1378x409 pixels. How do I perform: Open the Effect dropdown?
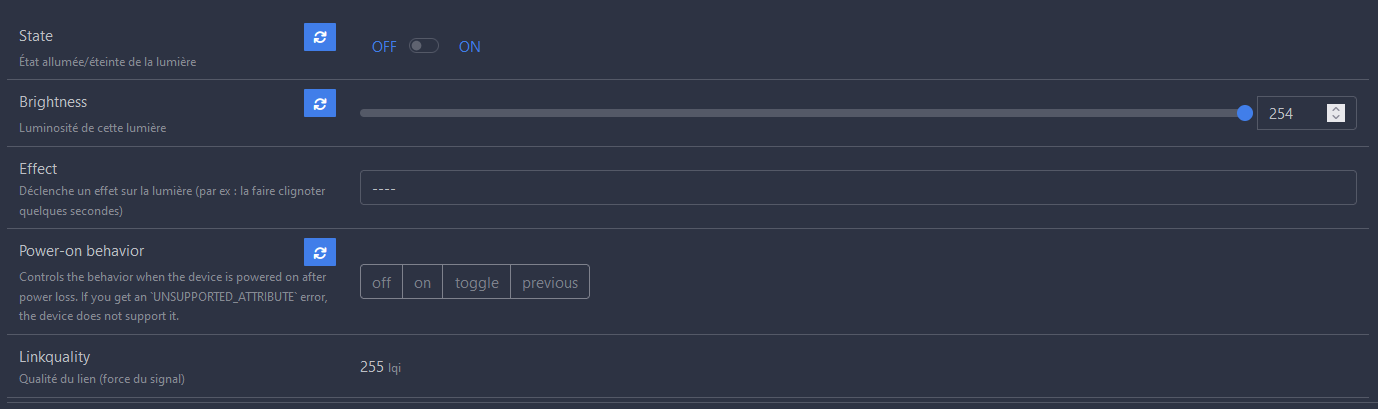pos(858,188)
